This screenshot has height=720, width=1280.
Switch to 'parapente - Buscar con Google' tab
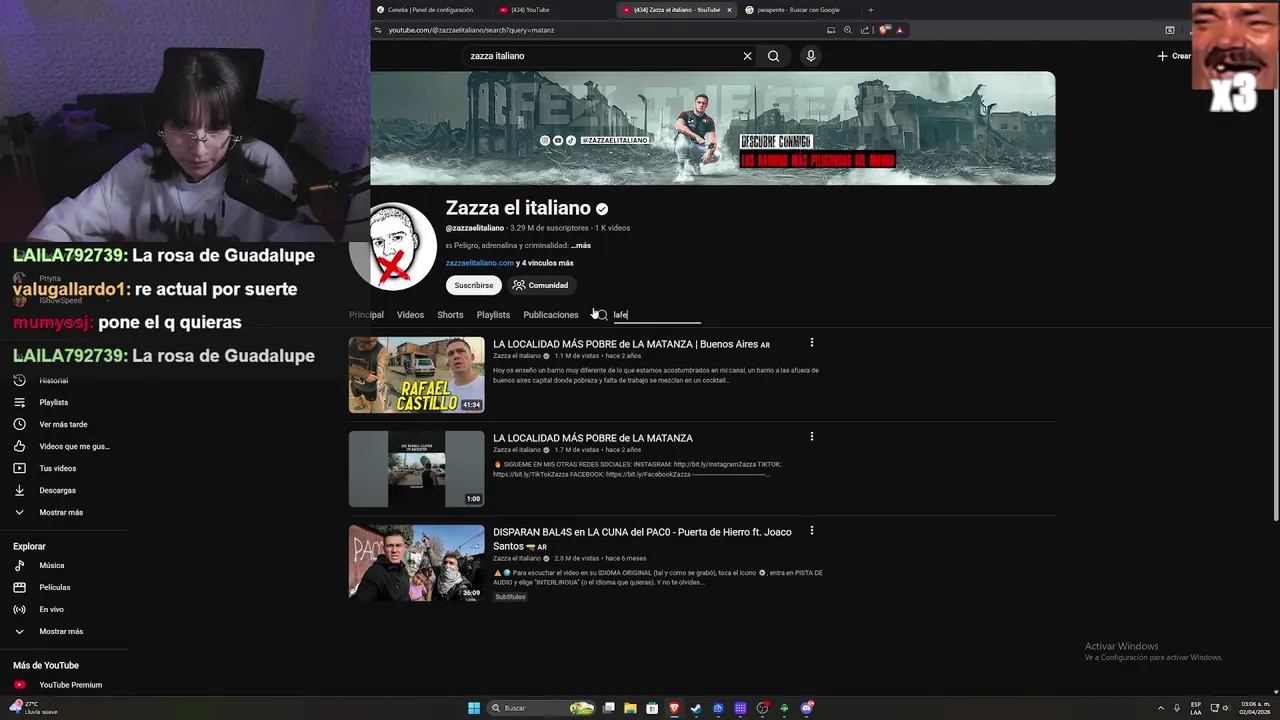[x=798, y=10]
